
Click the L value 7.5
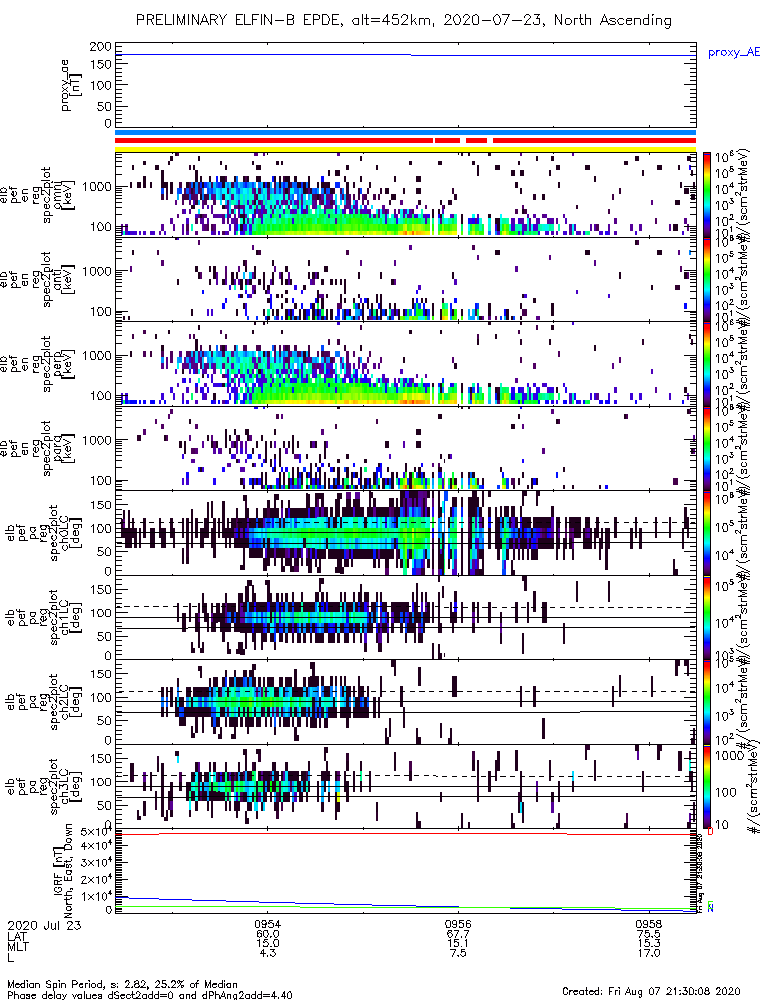click(458, 953)
